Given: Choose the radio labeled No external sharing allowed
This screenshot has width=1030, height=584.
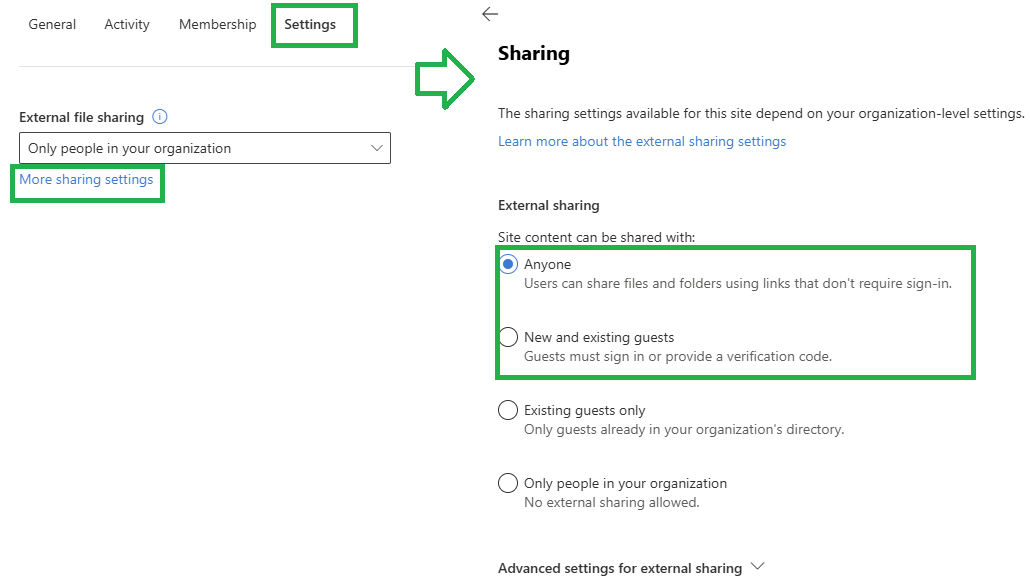Looking at the screenshot, I should pyautogui.click(x=508, y=483).
